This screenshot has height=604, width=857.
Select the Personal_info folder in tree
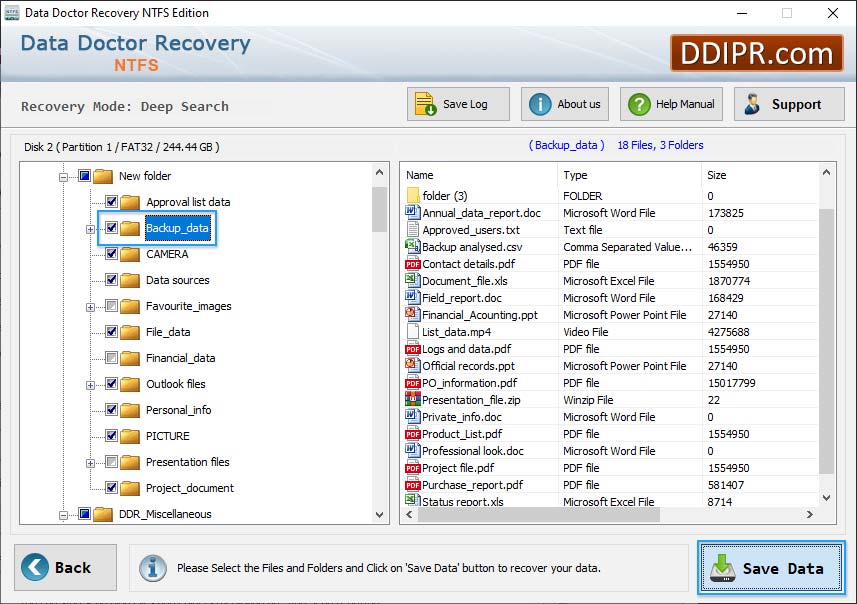pyautogui.click(x=178, y=410)
